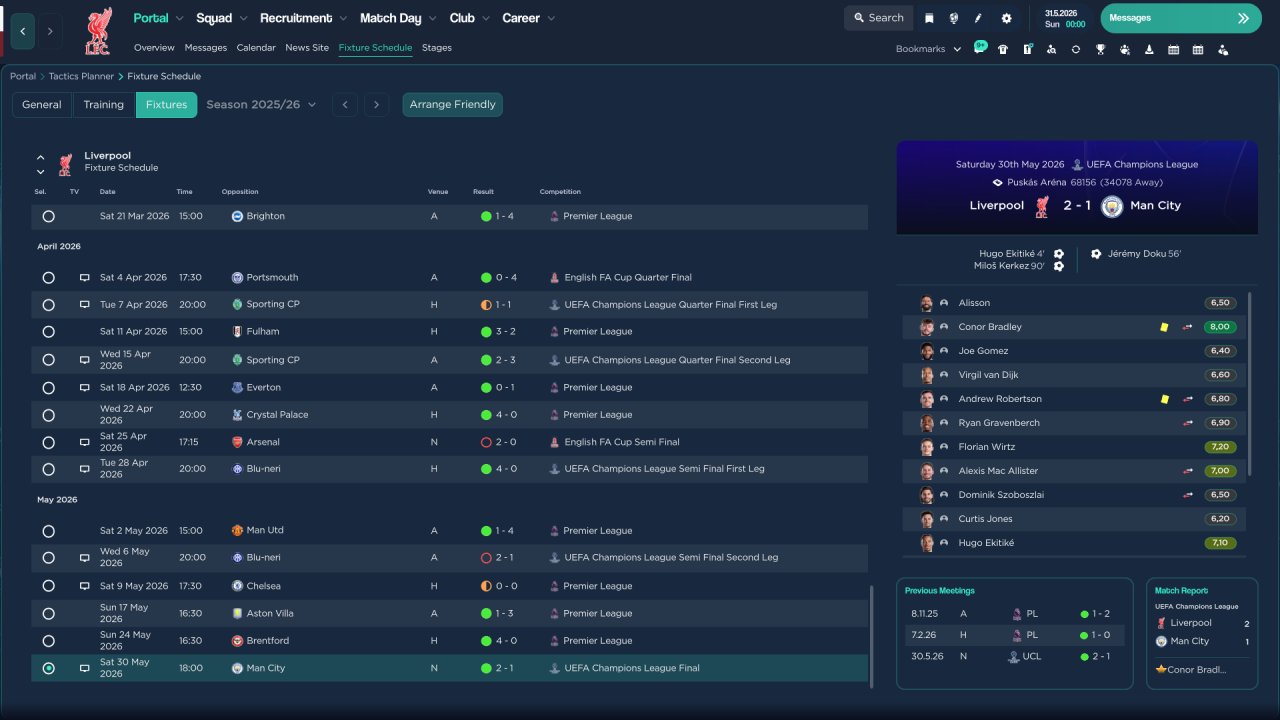Click the player ratings list scrollbar
The height and width of the screenshot is (720, 1280).
click(x=1250, y=384)
